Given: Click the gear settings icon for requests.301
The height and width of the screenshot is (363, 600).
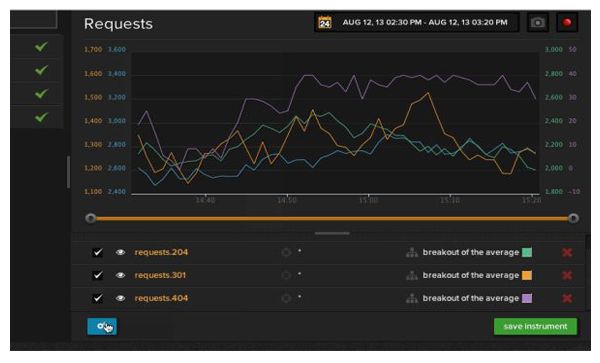Looking at the screenshot, I should tap(286, 275).
